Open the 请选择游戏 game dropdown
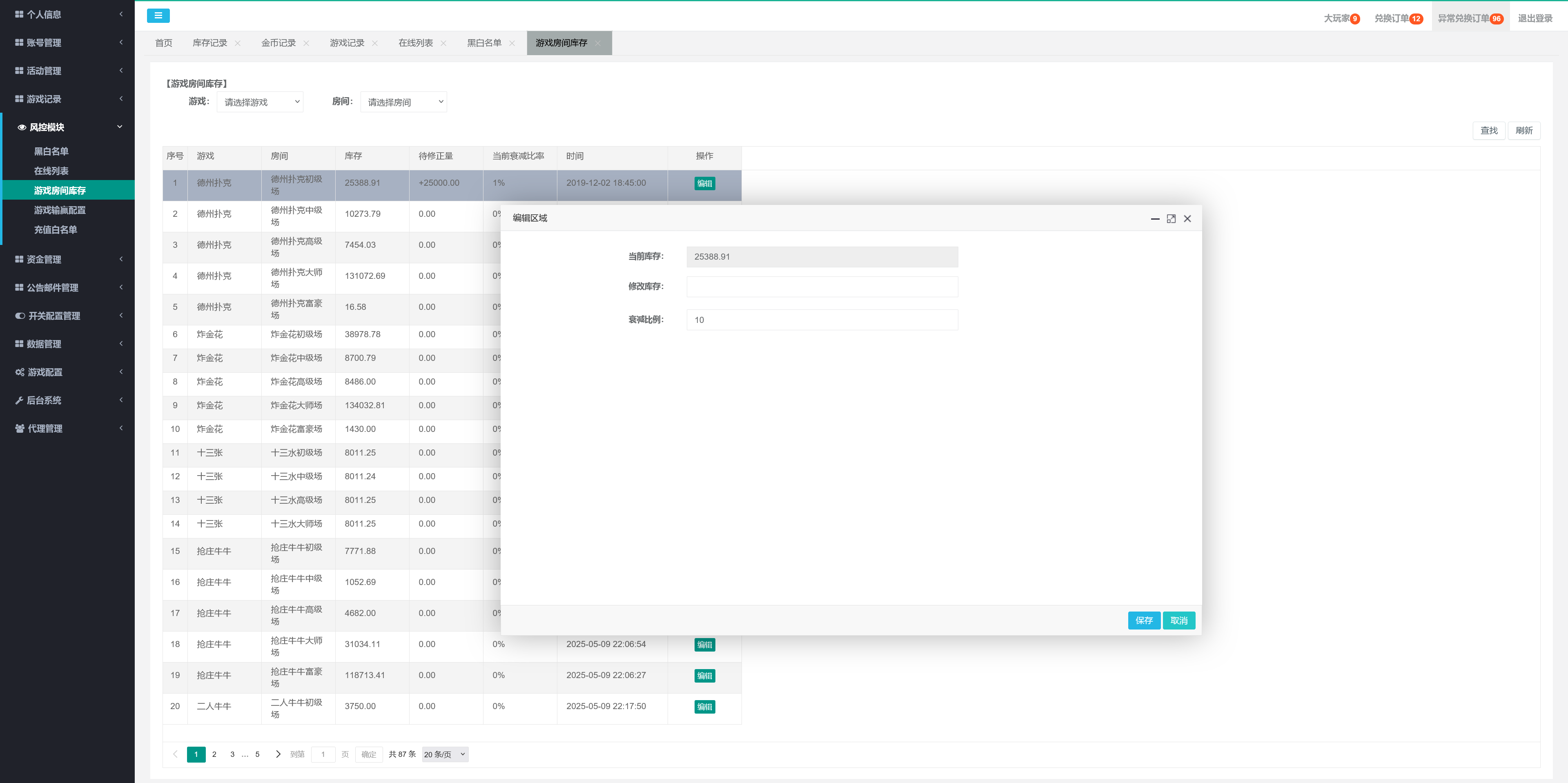Screen dimensions: 1568x783 260,102
